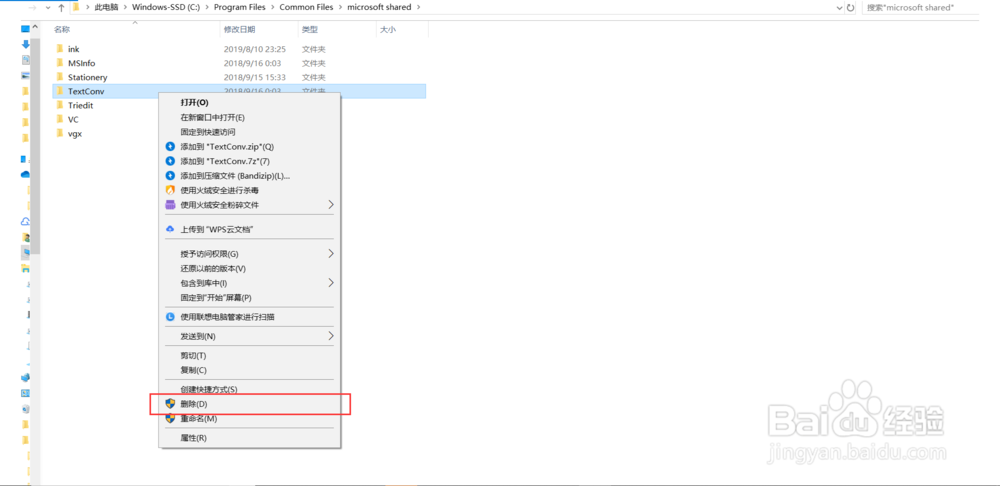Viewport: 1000px width, 486px height.
Task: Select the VC folder
Action: pos(73,119)
